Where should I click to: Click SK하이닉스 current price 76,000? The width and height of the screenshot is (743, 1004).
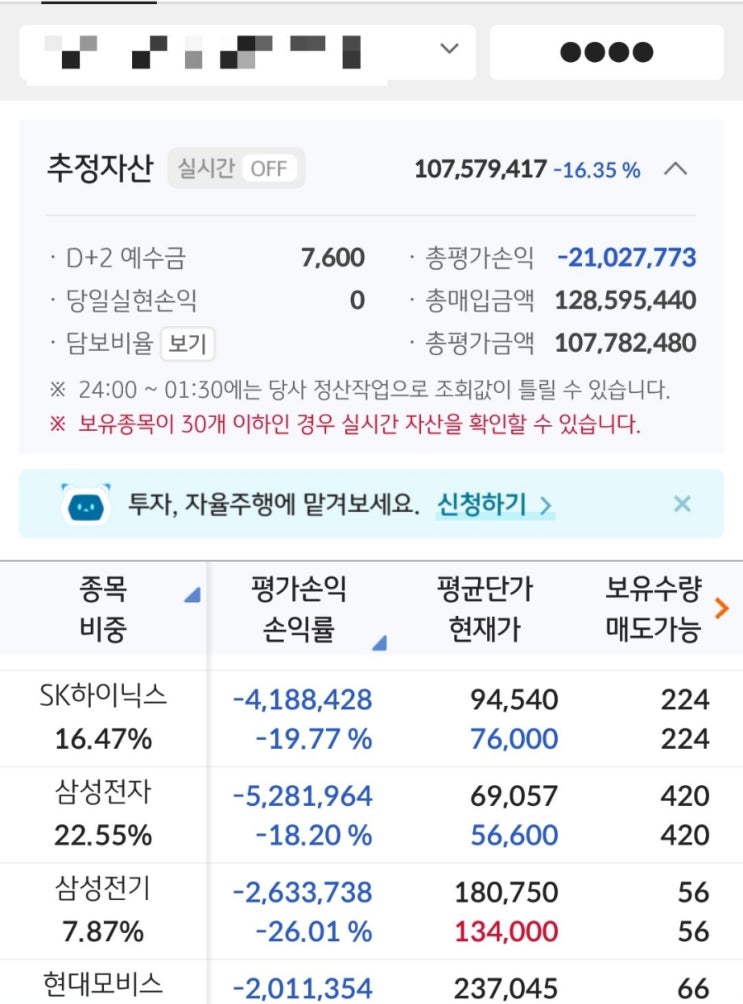click(514, 740)
